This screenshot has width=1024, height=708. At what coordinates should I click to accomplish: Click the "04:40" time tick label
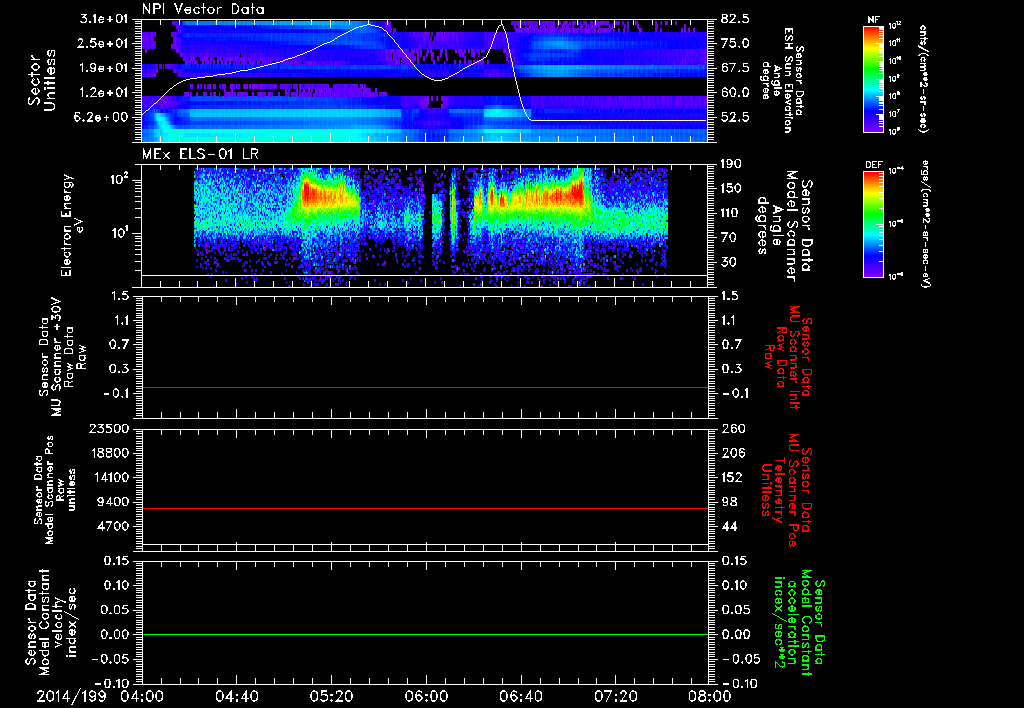tap(236, 696)
